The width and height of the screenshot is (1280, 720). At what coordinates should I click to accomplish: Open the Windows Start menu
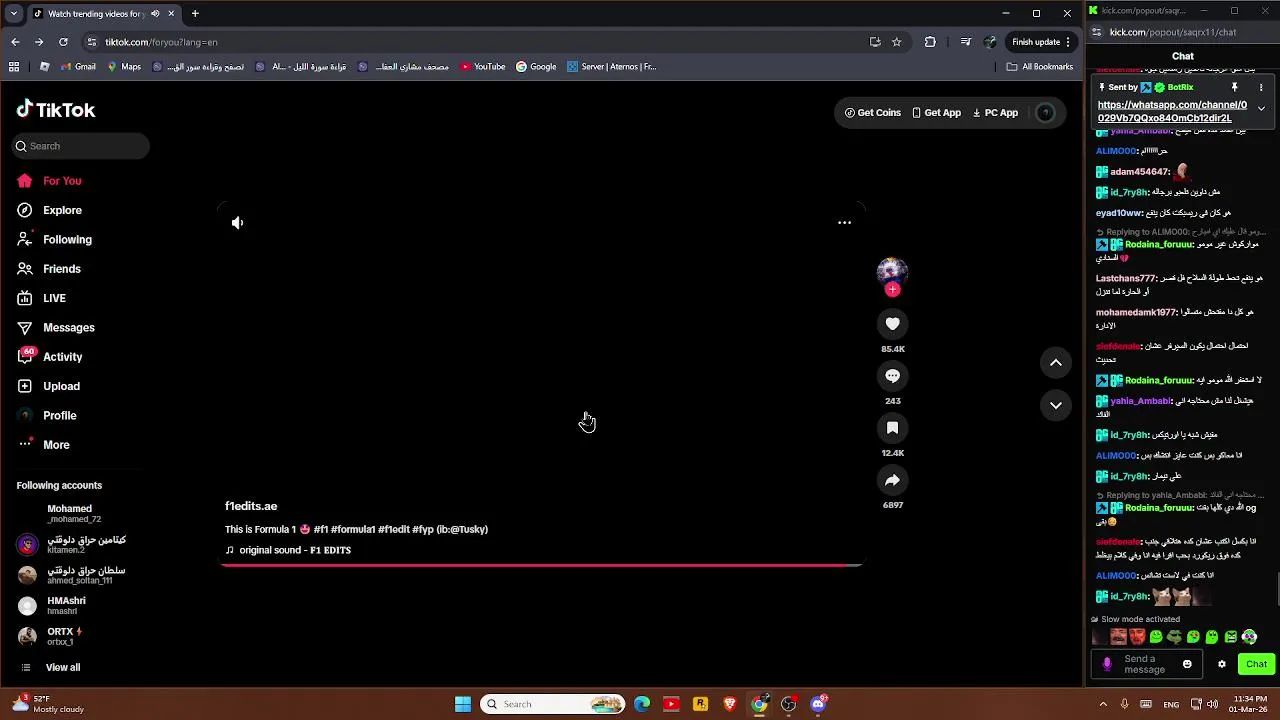(x=463, y=704)
